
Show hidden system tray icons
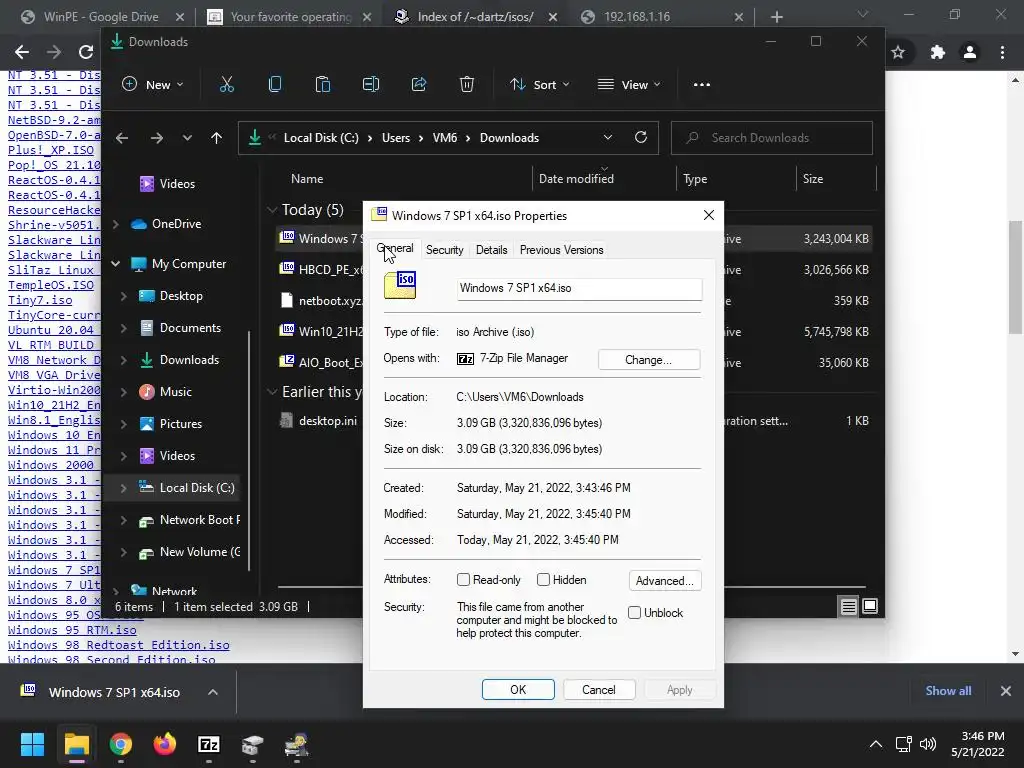876,744
